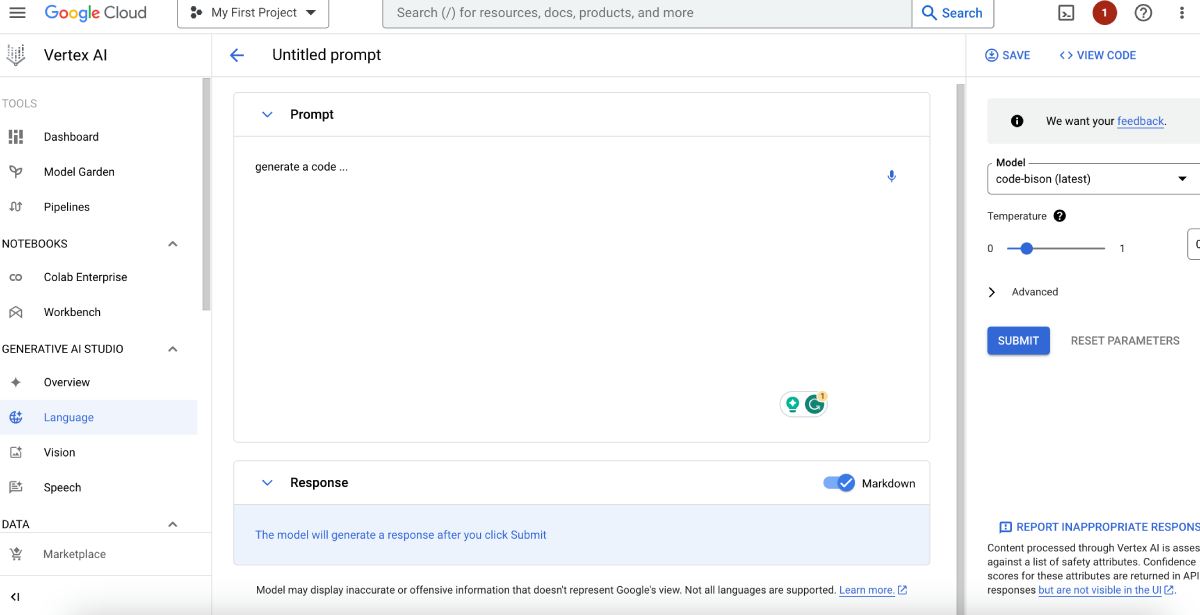Click inside the resource search field
The height and width of the screenshot is (615, 1200).
click(x=645, y=13)
